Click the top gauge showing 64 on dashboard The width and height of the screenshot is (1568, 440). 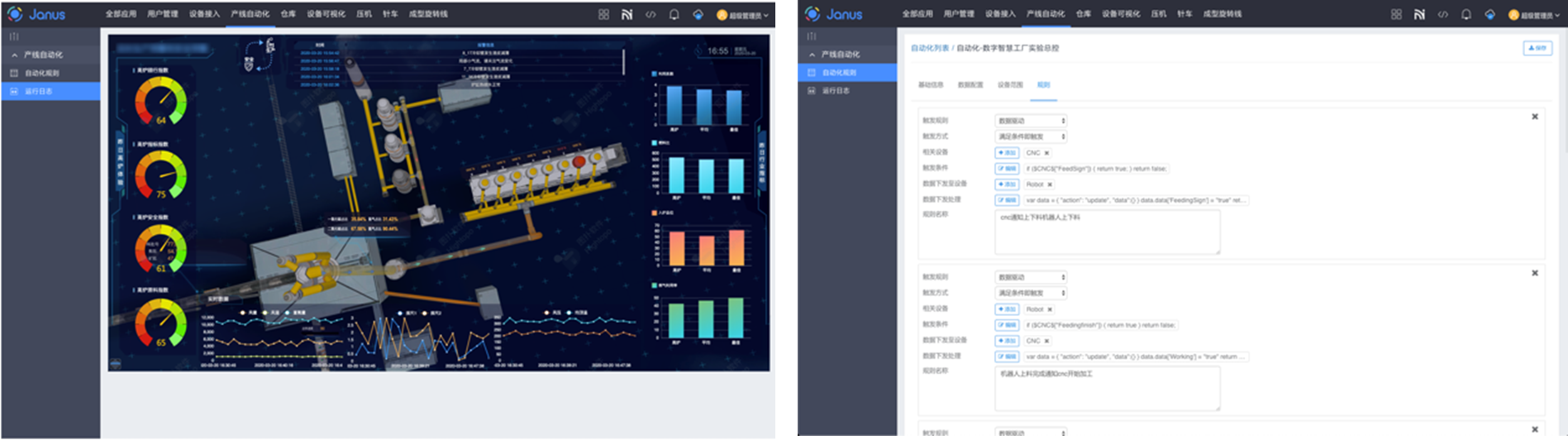coord(161,101)
